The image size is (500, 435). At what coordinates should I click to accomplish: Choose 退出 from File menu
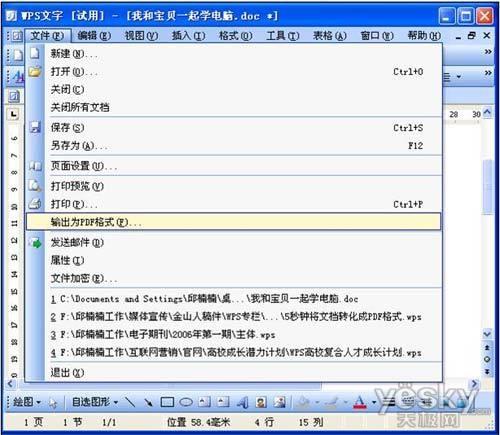point(234,372)
